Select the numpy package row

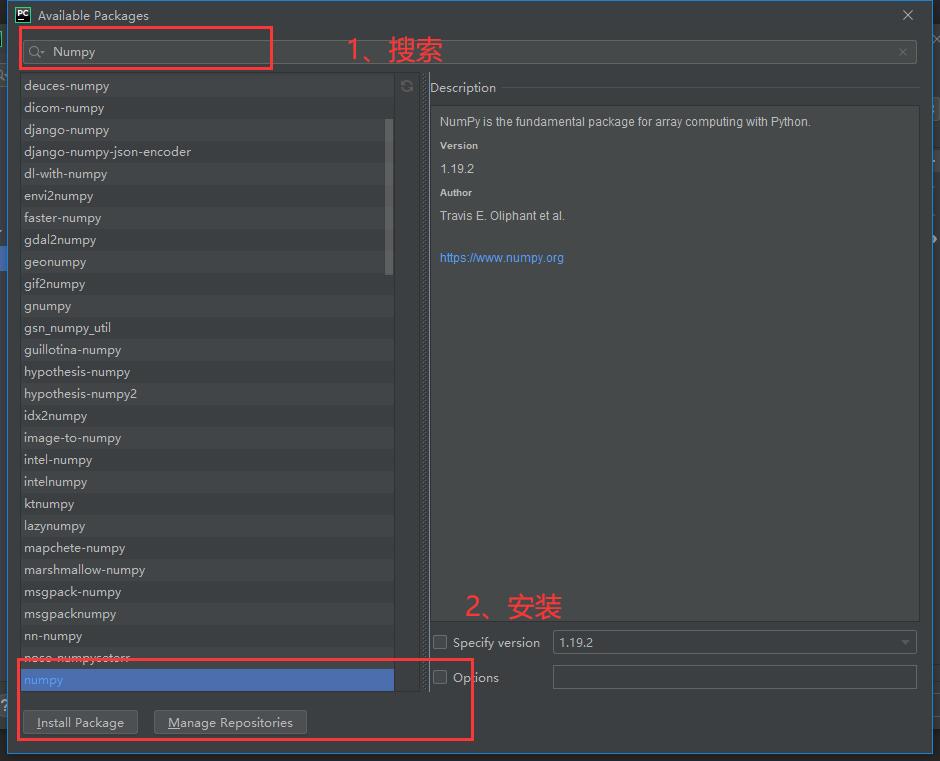pos(207,680)
